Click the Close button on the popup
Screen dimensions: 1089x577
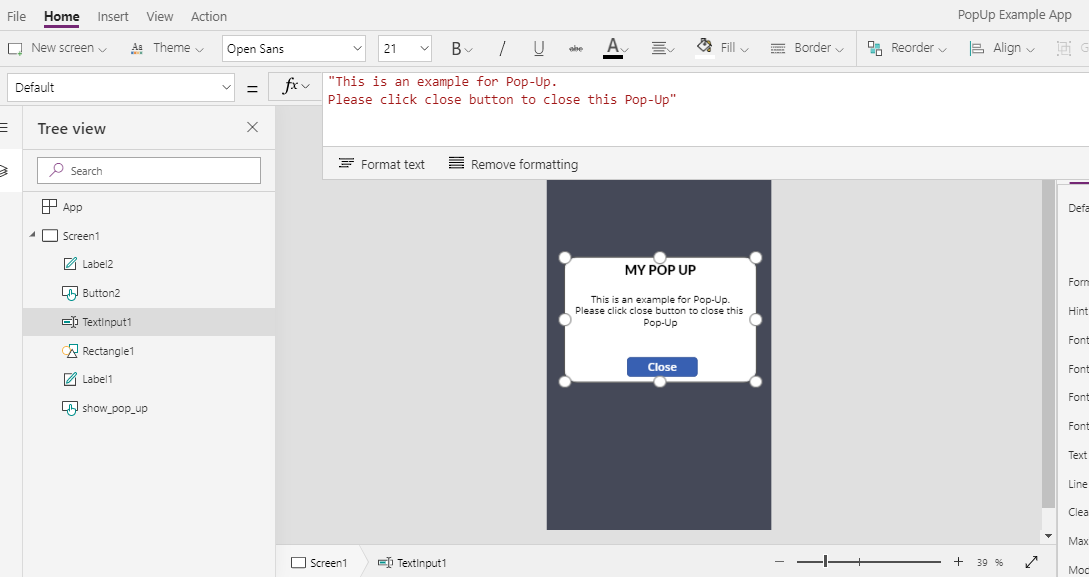click(x=661, y=366)
